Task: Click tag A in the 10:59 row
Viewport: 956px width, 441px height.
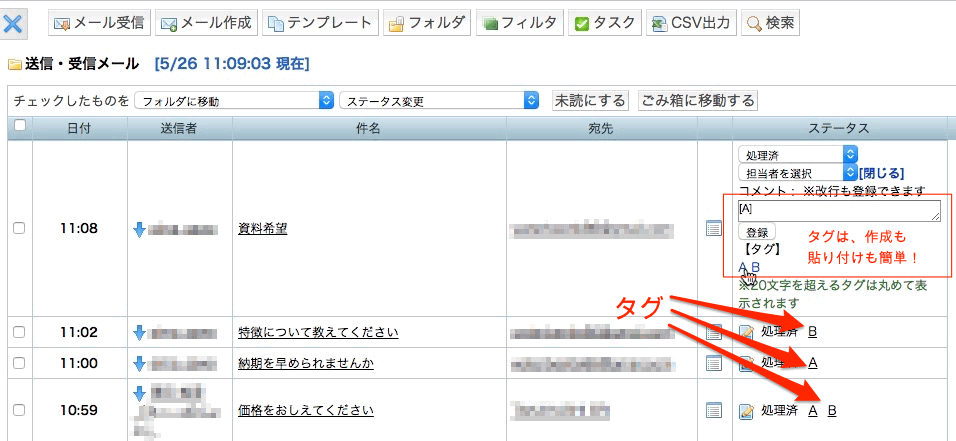Action: pyautogui.click(x=812, y=411)
